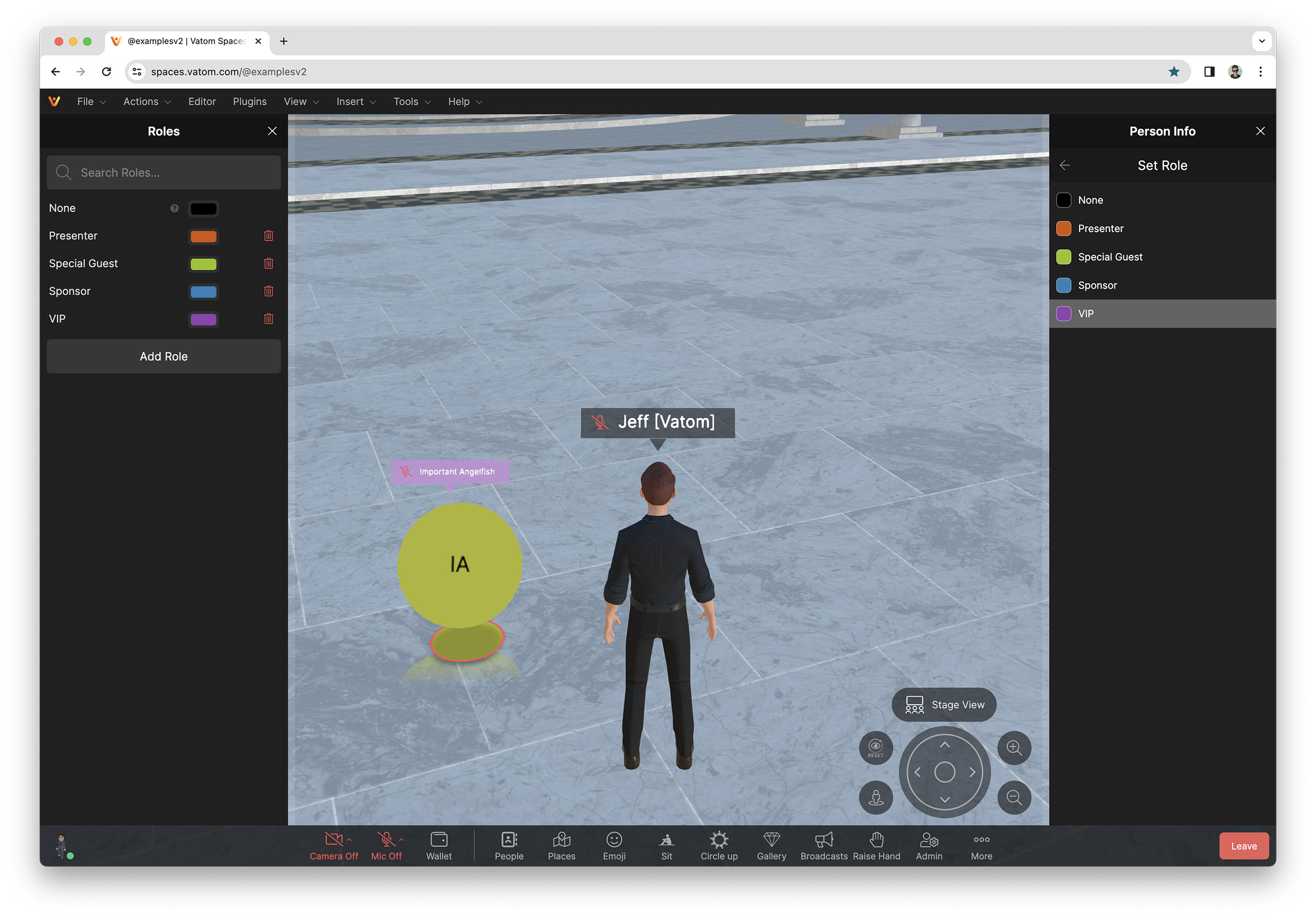Open Places from the toolbar
Image resolution: width=1316 pixels, height=919 pixels.
coord(561,846)
